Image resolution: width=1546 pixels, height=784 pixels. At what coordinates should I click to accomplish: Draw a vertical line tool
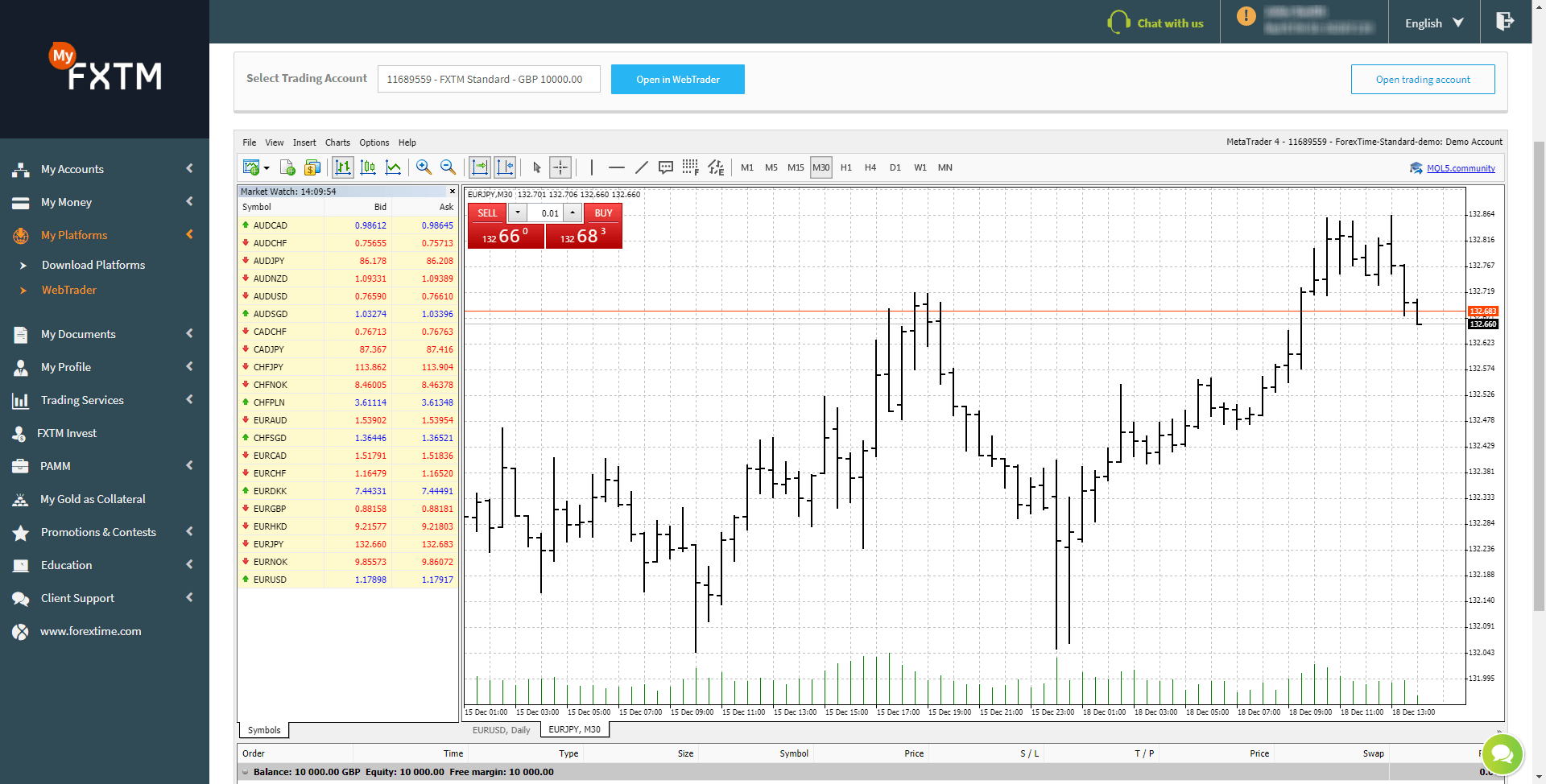click(x=592, y=167)
